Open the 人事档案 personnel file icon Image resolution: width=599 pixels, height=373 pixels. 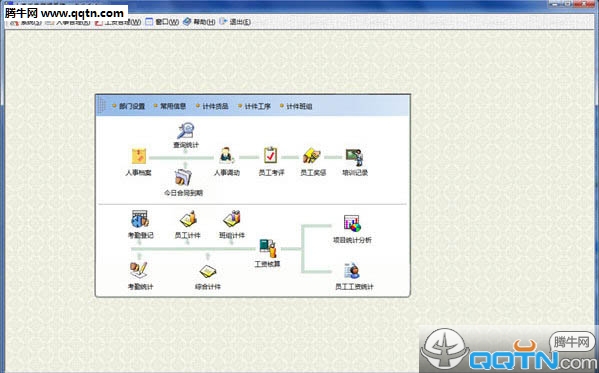pyautogui.click(x=139, y=156)
